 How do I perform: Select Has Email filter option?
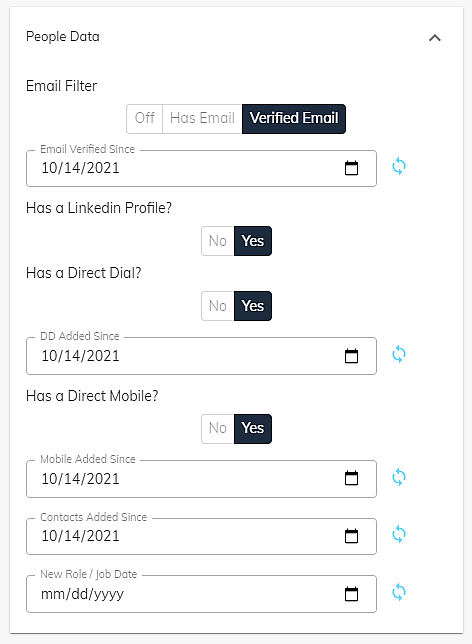[202, 119]
